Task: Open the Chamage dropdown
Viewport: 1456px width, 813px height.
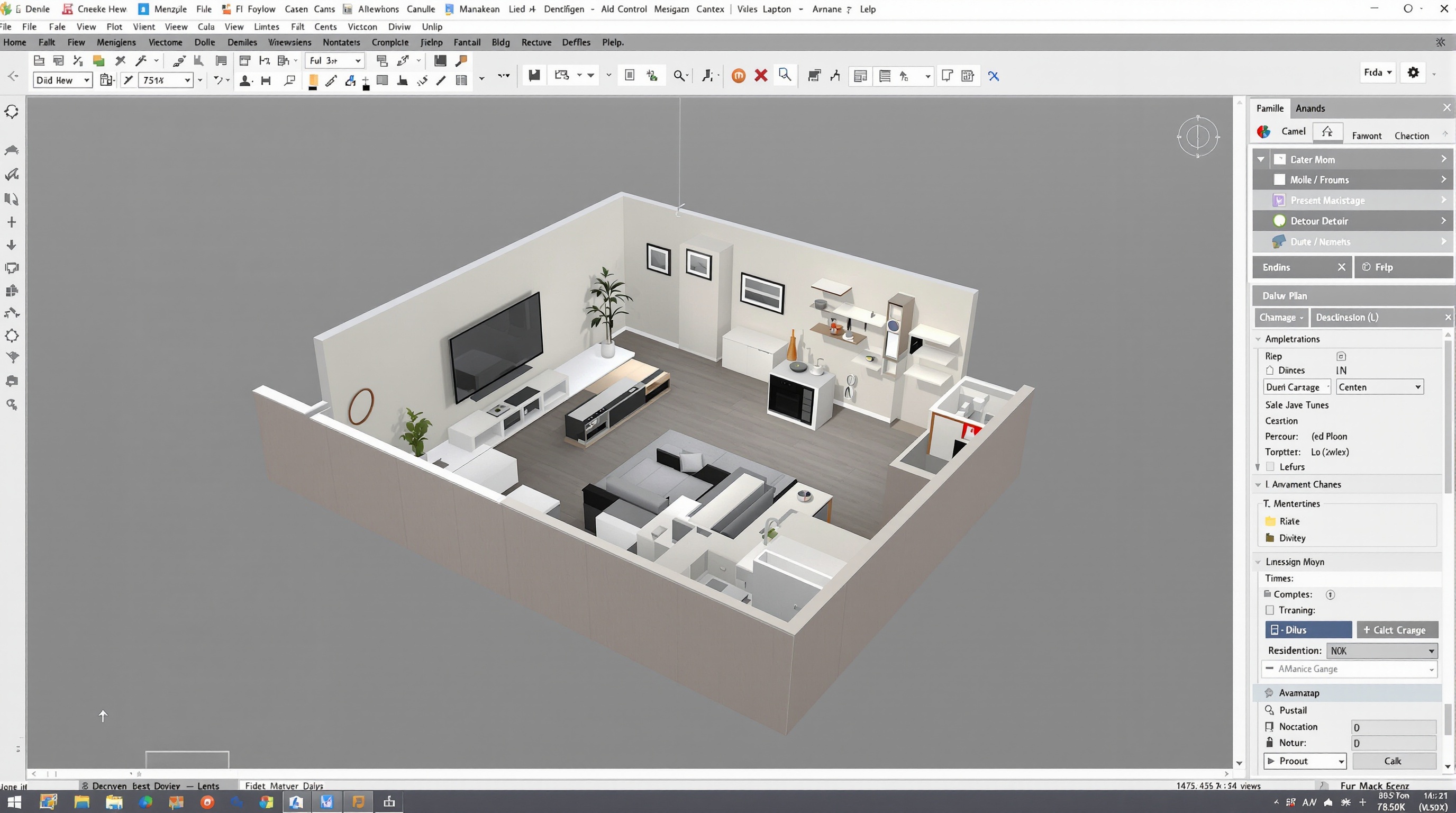Action: pyautogui.click(x=1281, y=317)
